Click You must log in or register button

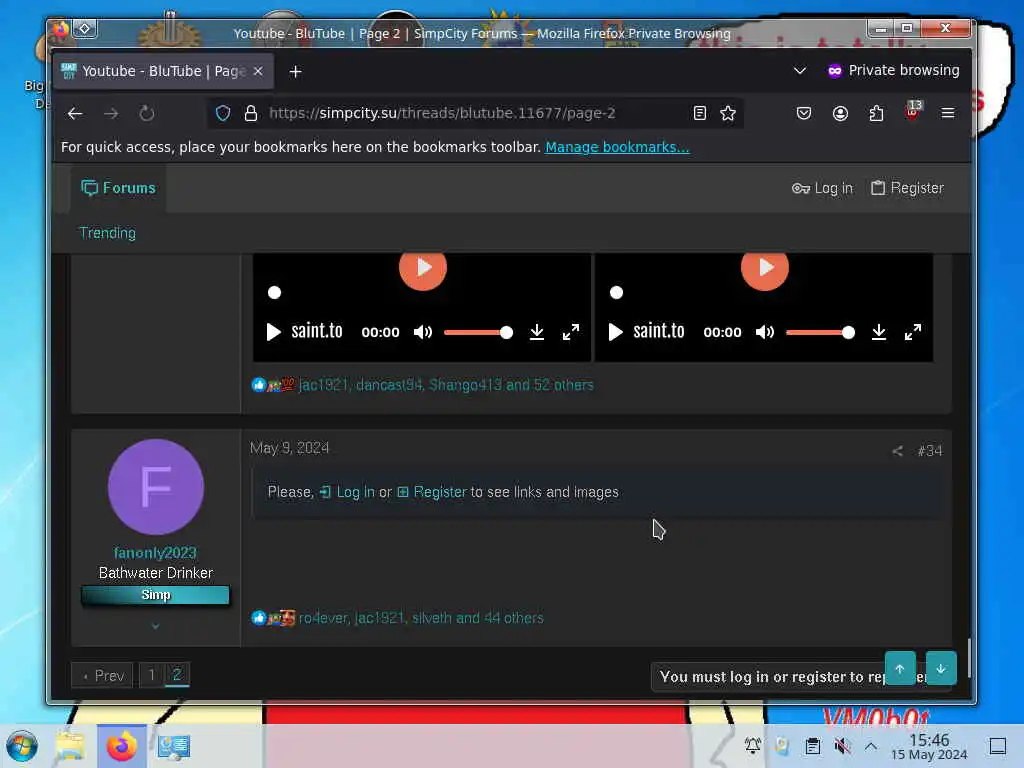point(773,677)
